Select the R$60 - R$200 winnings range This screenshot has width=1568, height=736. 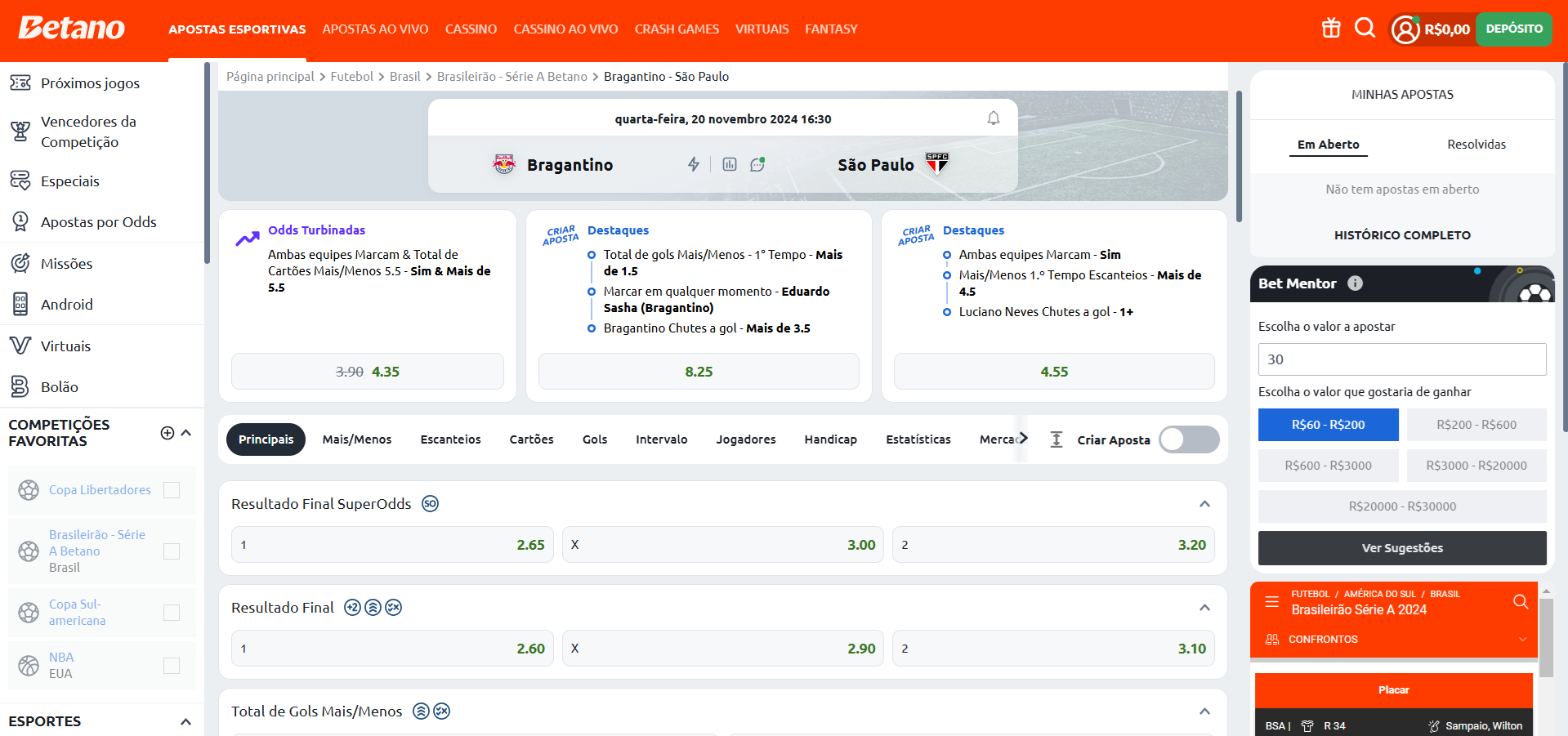(x=1328, y=425)
